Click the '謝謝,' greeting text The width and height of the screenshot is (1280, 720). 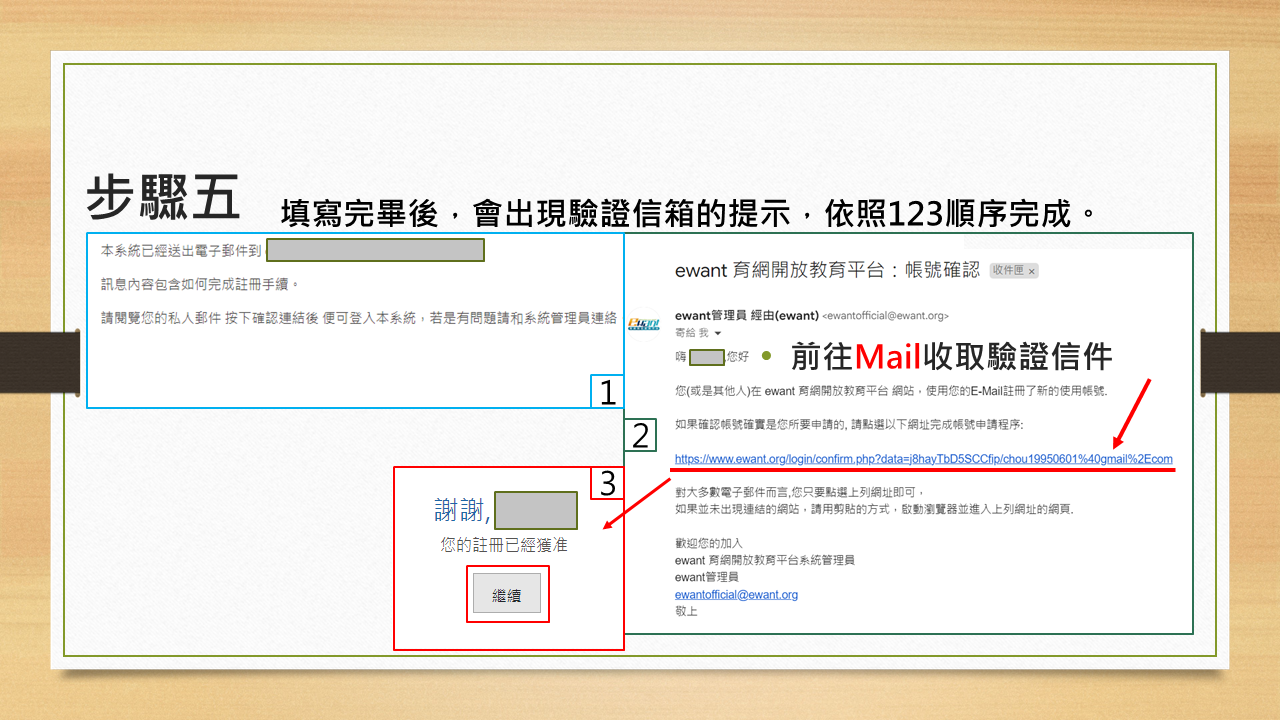coord(463,510)
